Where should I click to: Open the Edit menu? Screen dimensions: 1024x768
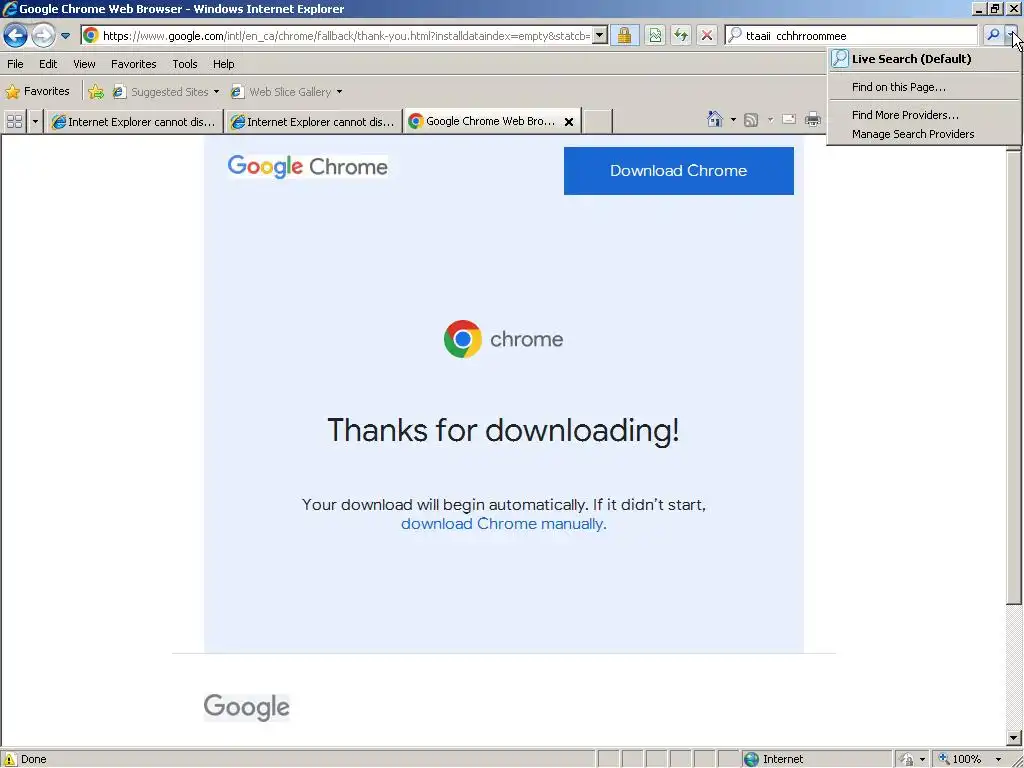48,64
